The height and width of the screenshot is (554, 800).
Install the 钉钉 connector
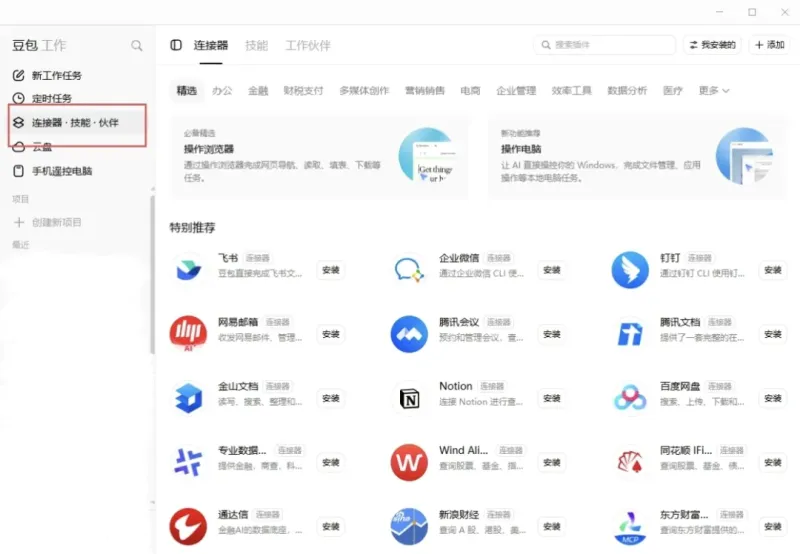[773, 270]
